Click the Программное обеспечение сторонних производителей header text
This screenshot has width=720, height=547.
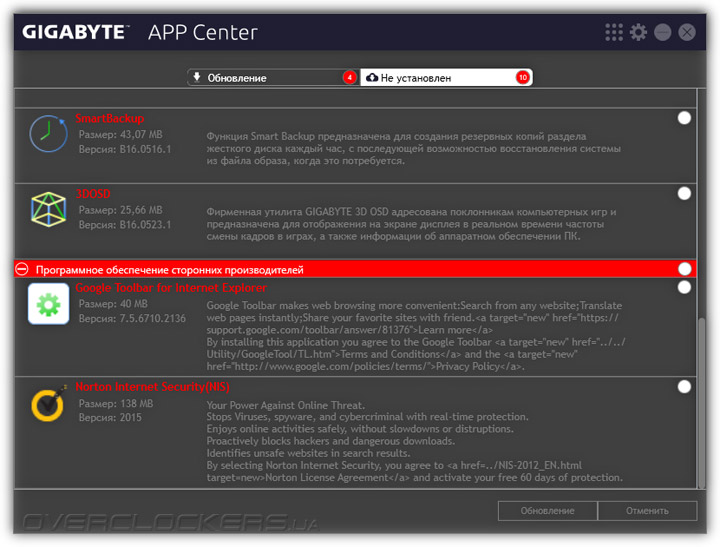[x=170, y=270]
